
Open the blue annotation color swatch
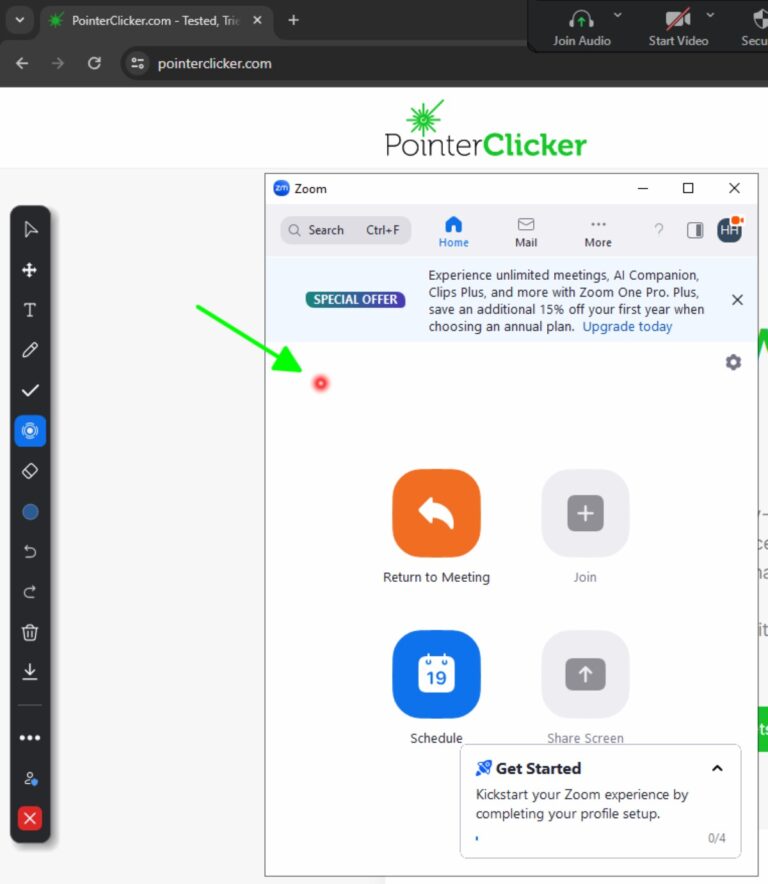point(30,512)
